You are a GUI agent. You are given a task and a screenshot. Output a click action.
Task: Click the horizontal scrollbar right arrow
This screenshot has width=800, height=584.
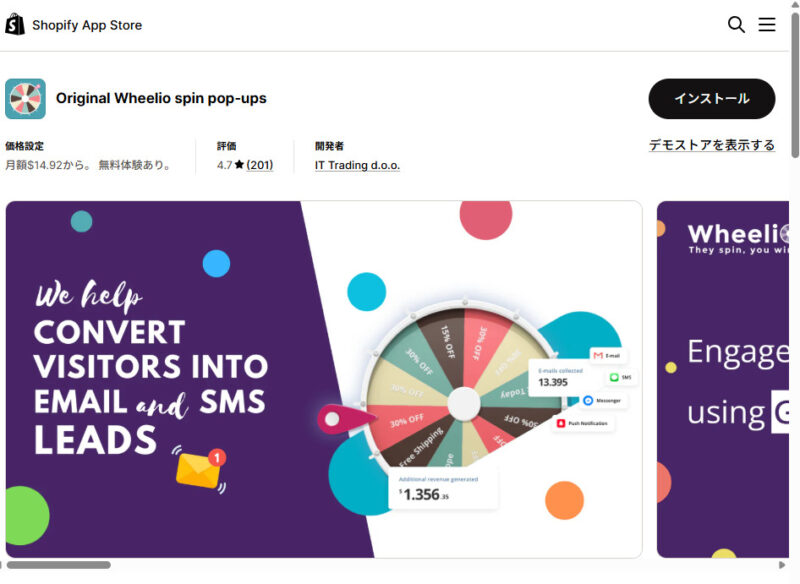click(782, 565)
